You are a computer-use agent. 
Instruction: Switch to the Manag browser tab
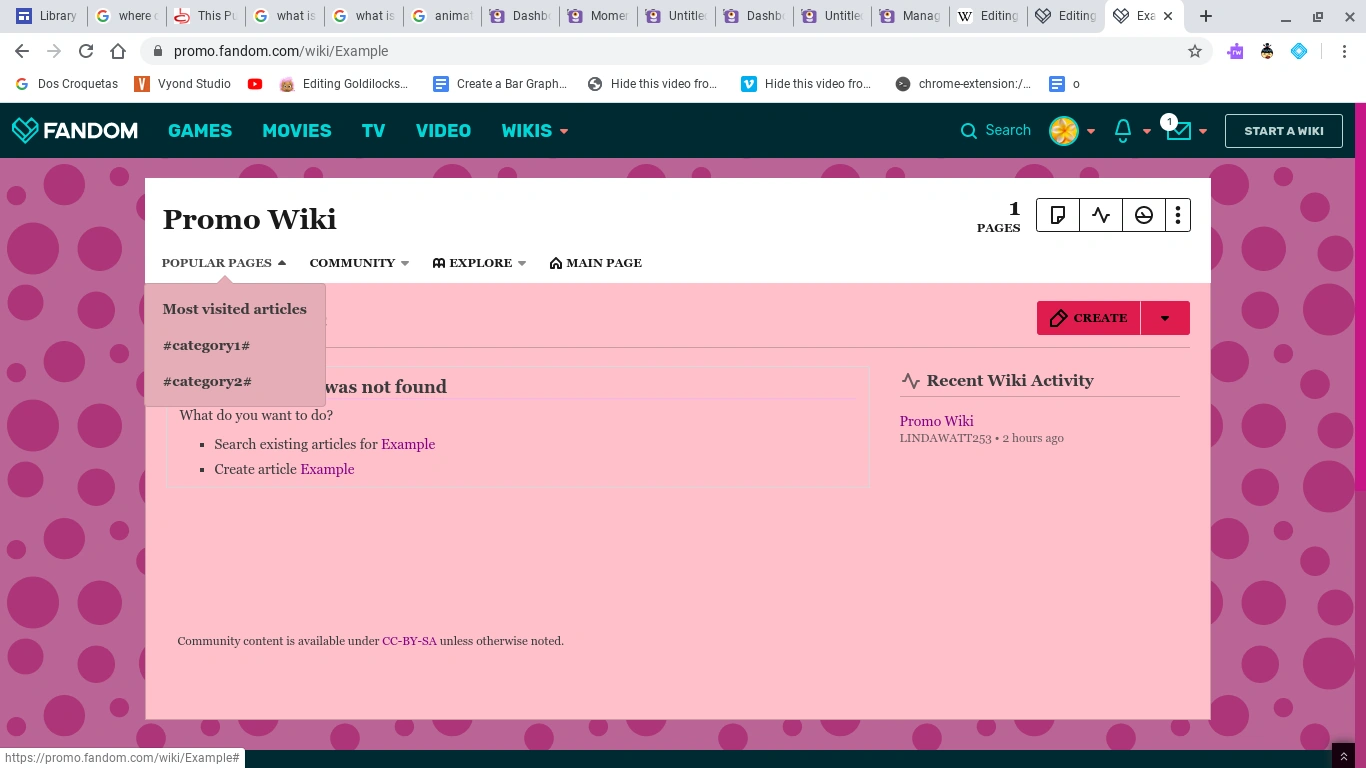tap(912, 16)
